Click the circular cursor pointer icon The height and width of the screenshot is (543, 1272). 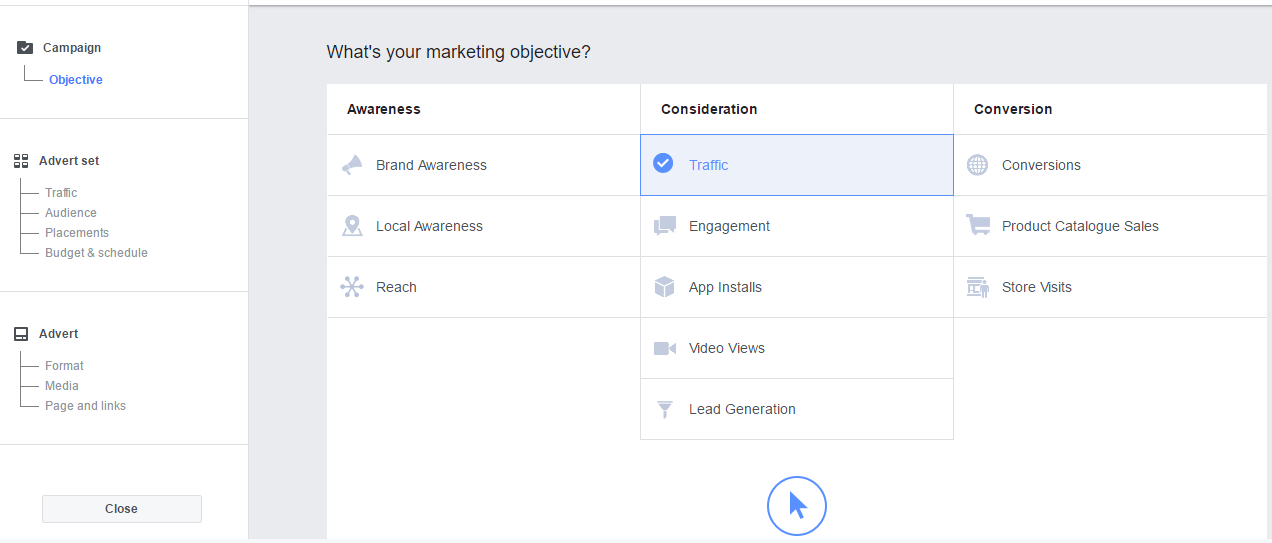point(797,505)
